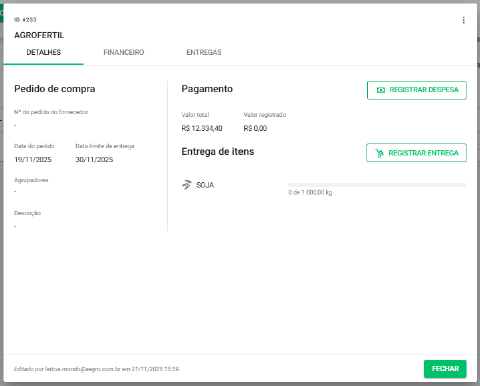
Task: Switch to the DETALHES tab
Action: pyautogui.click(x=43, y=52)
